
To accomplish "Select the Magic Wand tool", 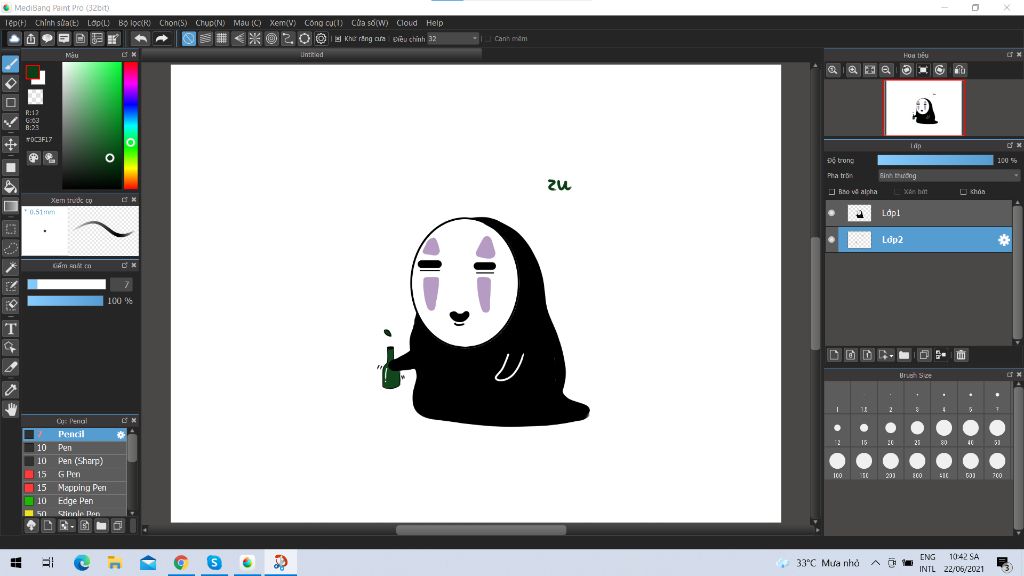I will [x=10, y=267].
